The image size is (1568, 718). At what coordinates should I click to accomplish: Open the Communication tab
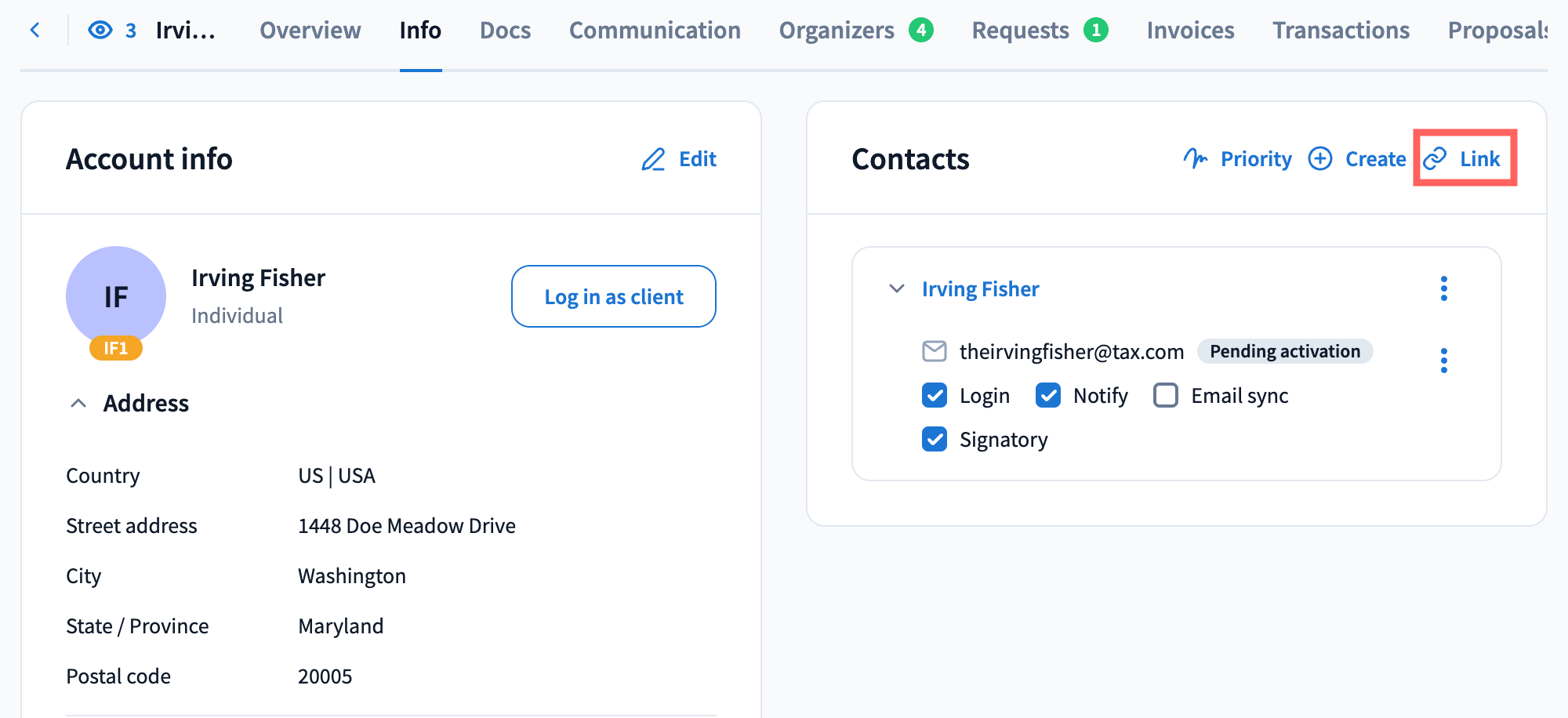click(655, 31)
